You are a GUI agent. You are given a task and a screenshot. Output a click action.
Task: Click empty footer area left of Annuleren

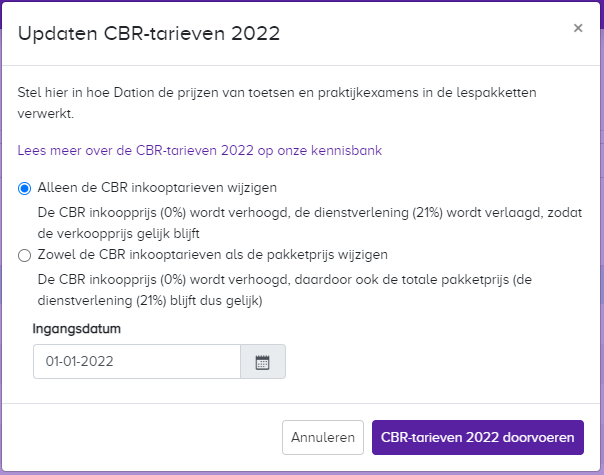[143, 437]
